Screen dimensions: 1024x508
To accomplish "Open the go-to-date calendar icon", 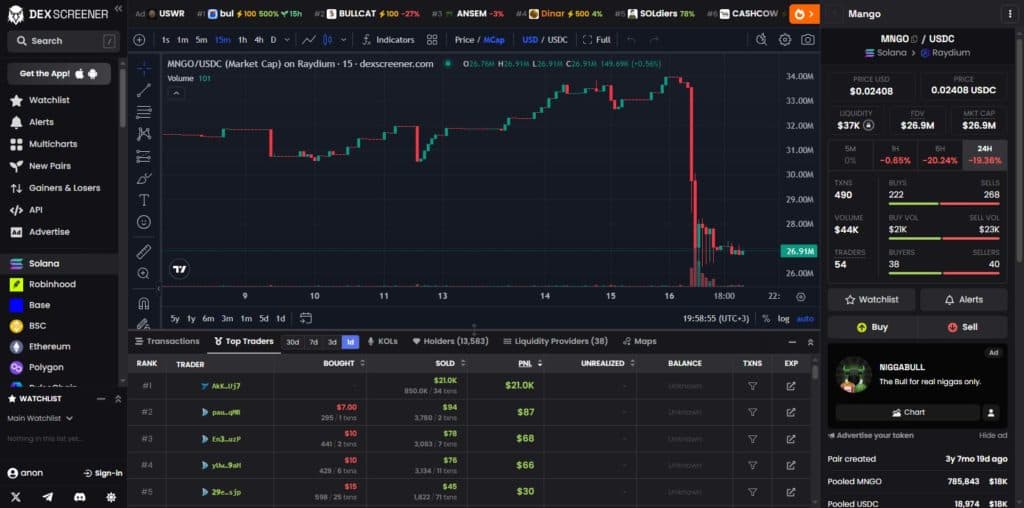I will click(x=306, y=318).
